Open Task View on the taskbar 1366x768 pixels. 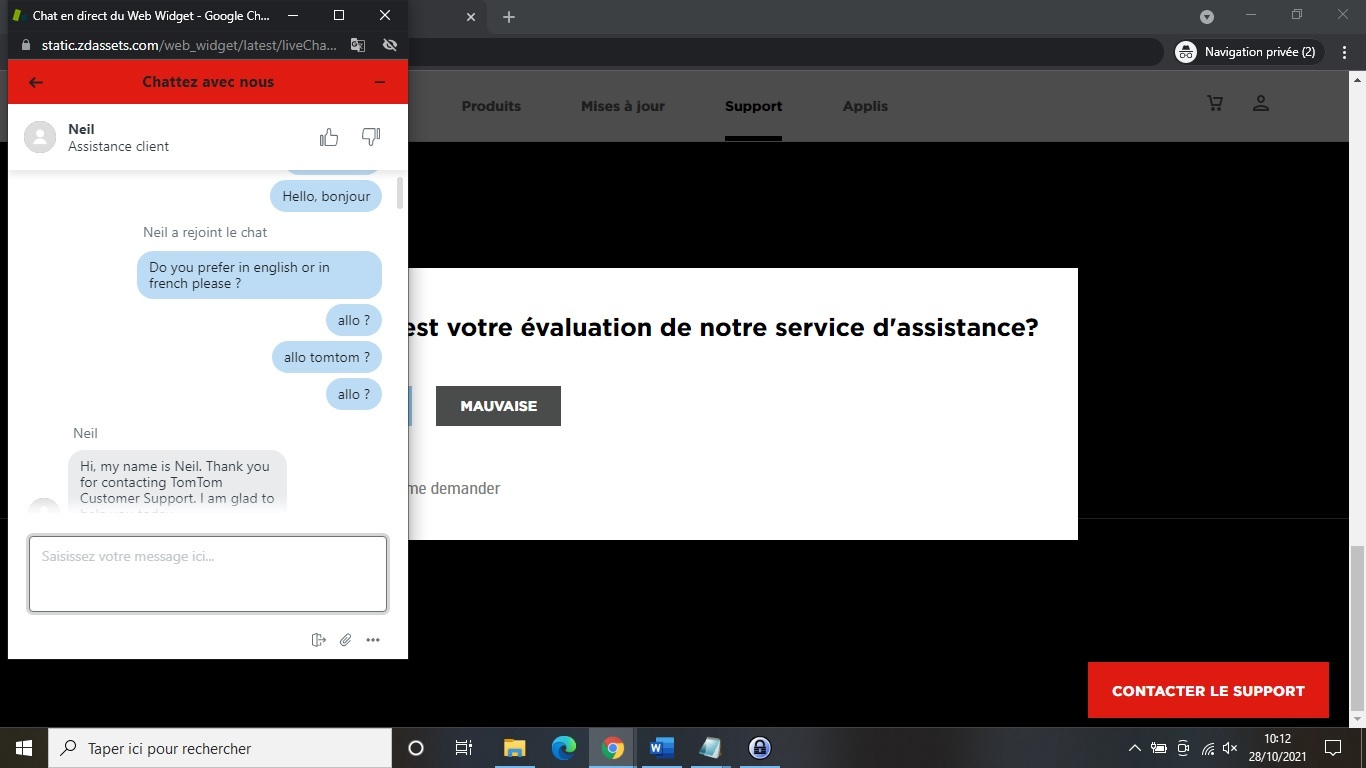coord(464,748)
